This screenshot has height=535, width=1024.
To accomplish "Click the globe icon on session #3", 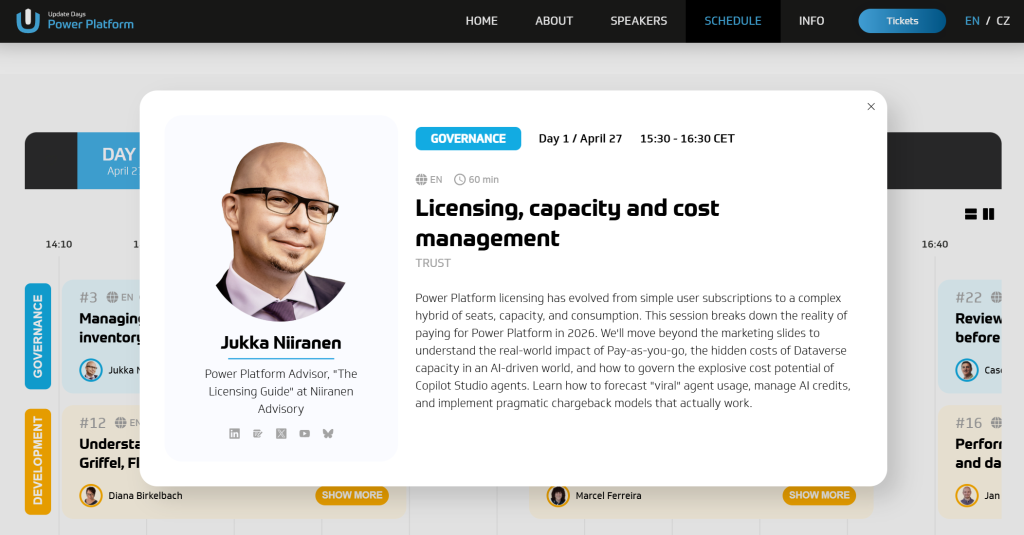I will pyautogui.click(x=112, y=297).
